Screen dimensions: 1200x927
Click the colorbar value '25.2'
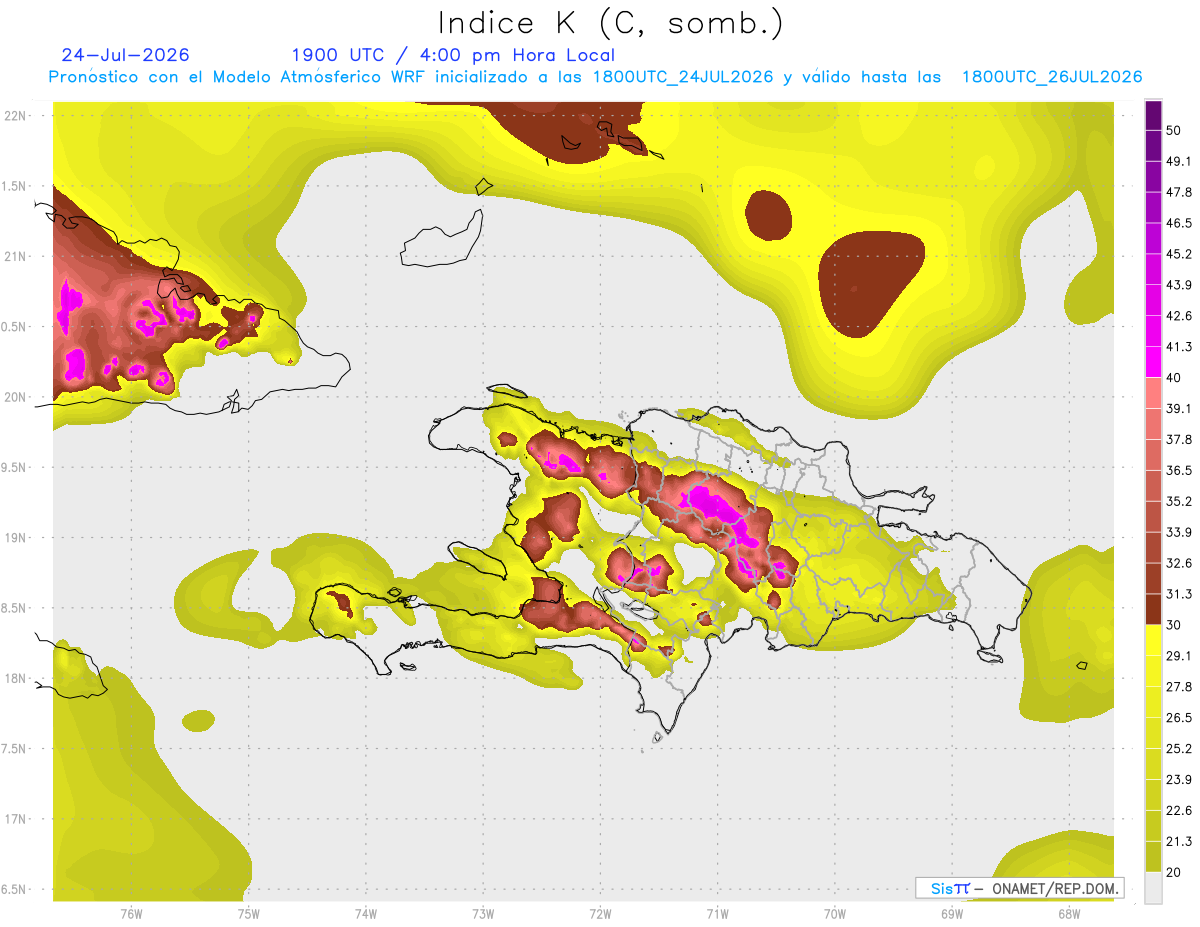[x=1179, y=749]
